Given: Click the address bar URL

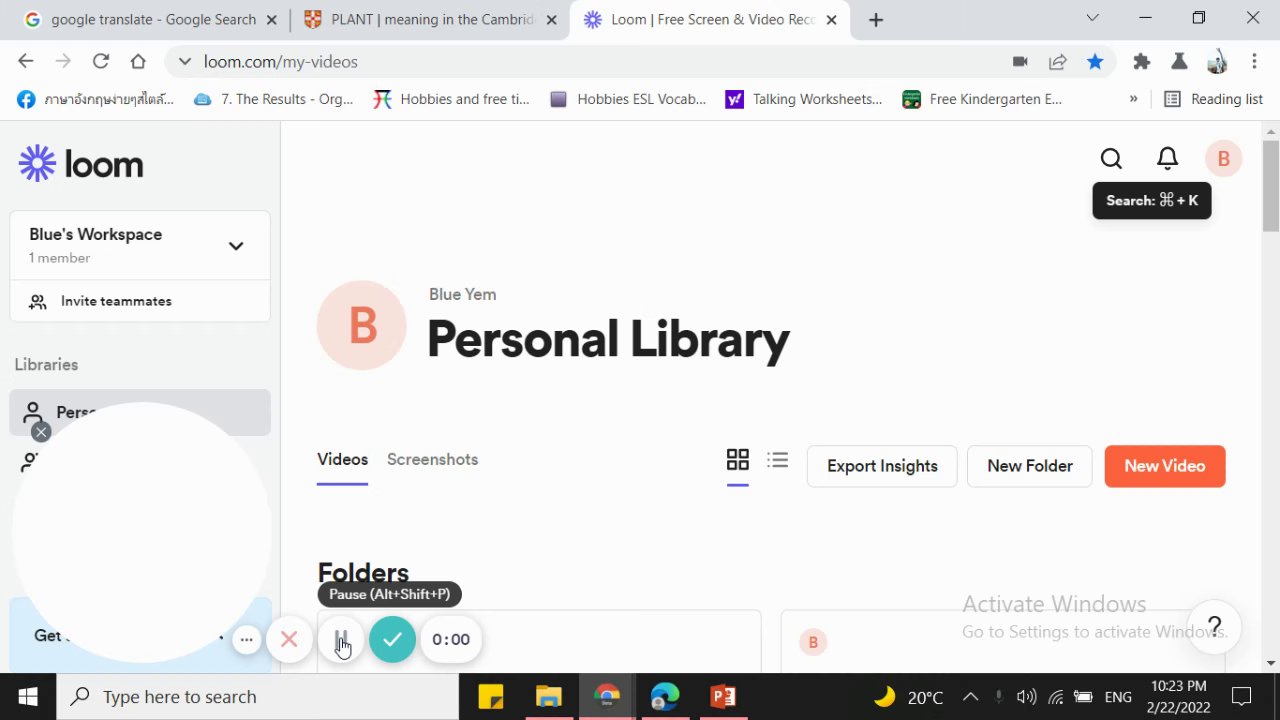Looking at the screenshot, I should click(280, 62).
